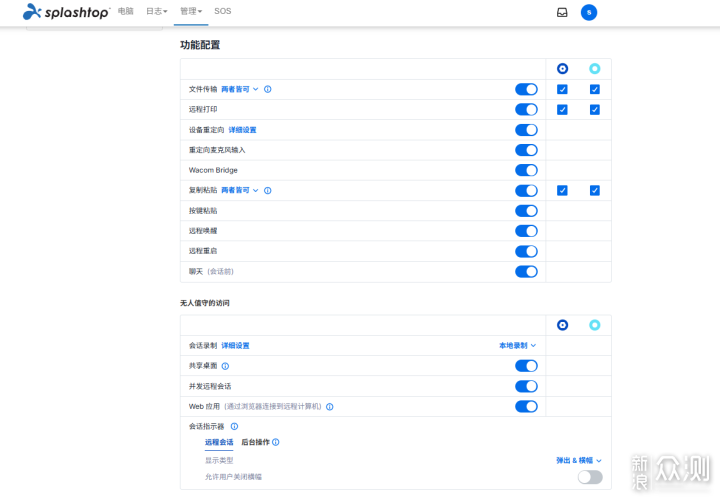Enable the 允许用户关闭横幅 switch
Viewport: 720px width, 500px height.
(590, 477)
